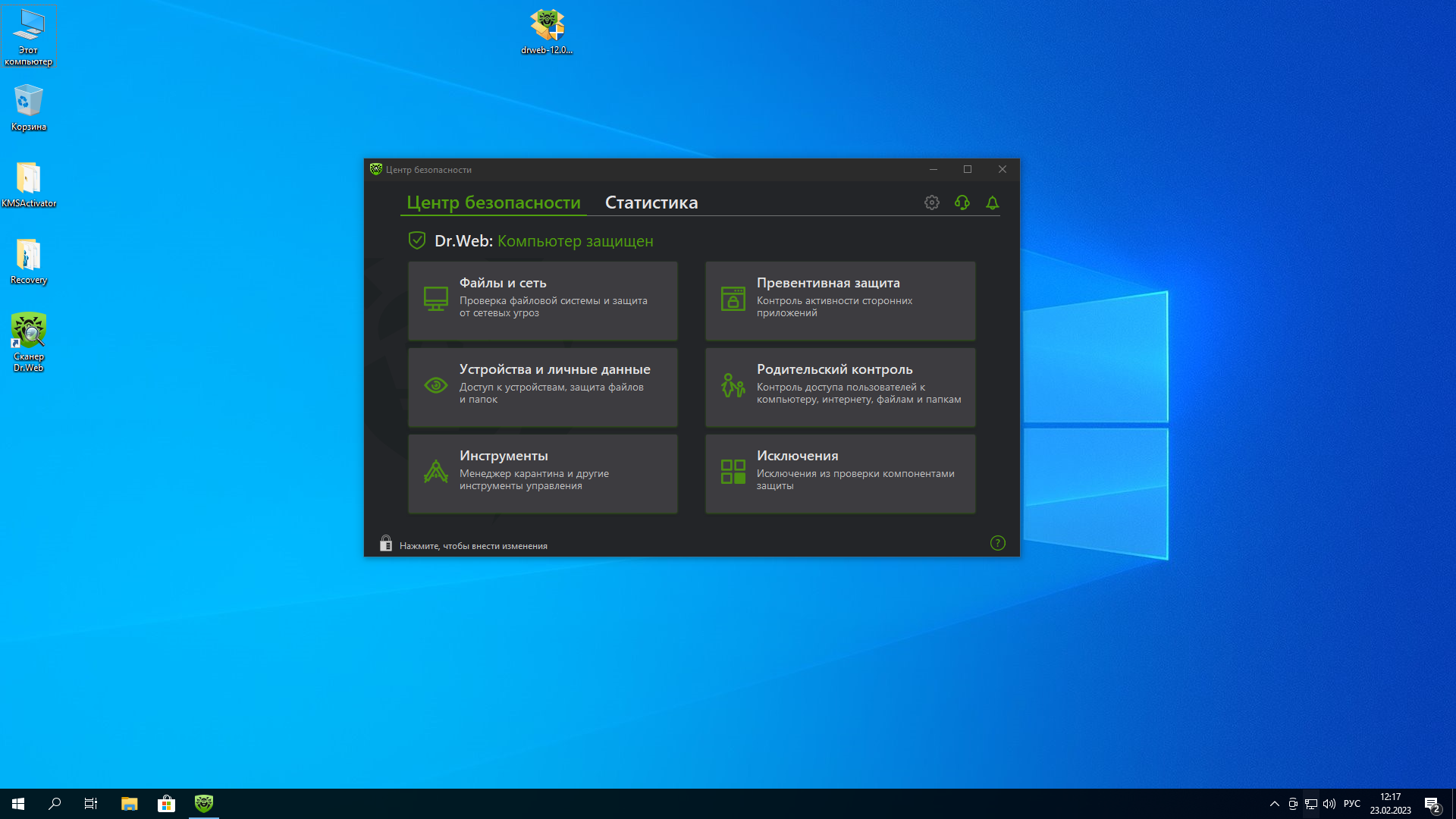Open File Explorer from the taskbar

[129, 804]
